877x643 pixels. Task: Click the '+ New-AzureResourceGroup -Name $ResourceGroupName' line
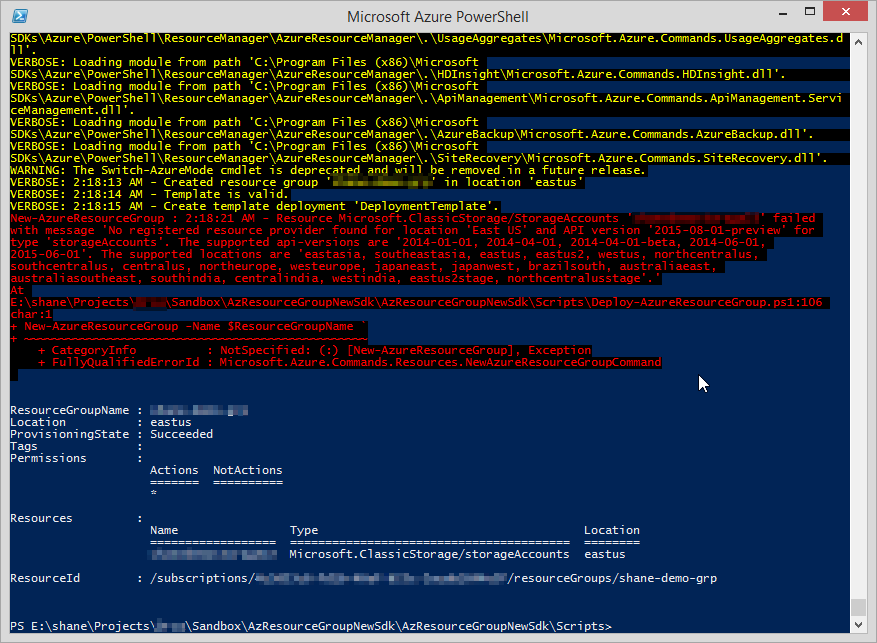point(189,327)
